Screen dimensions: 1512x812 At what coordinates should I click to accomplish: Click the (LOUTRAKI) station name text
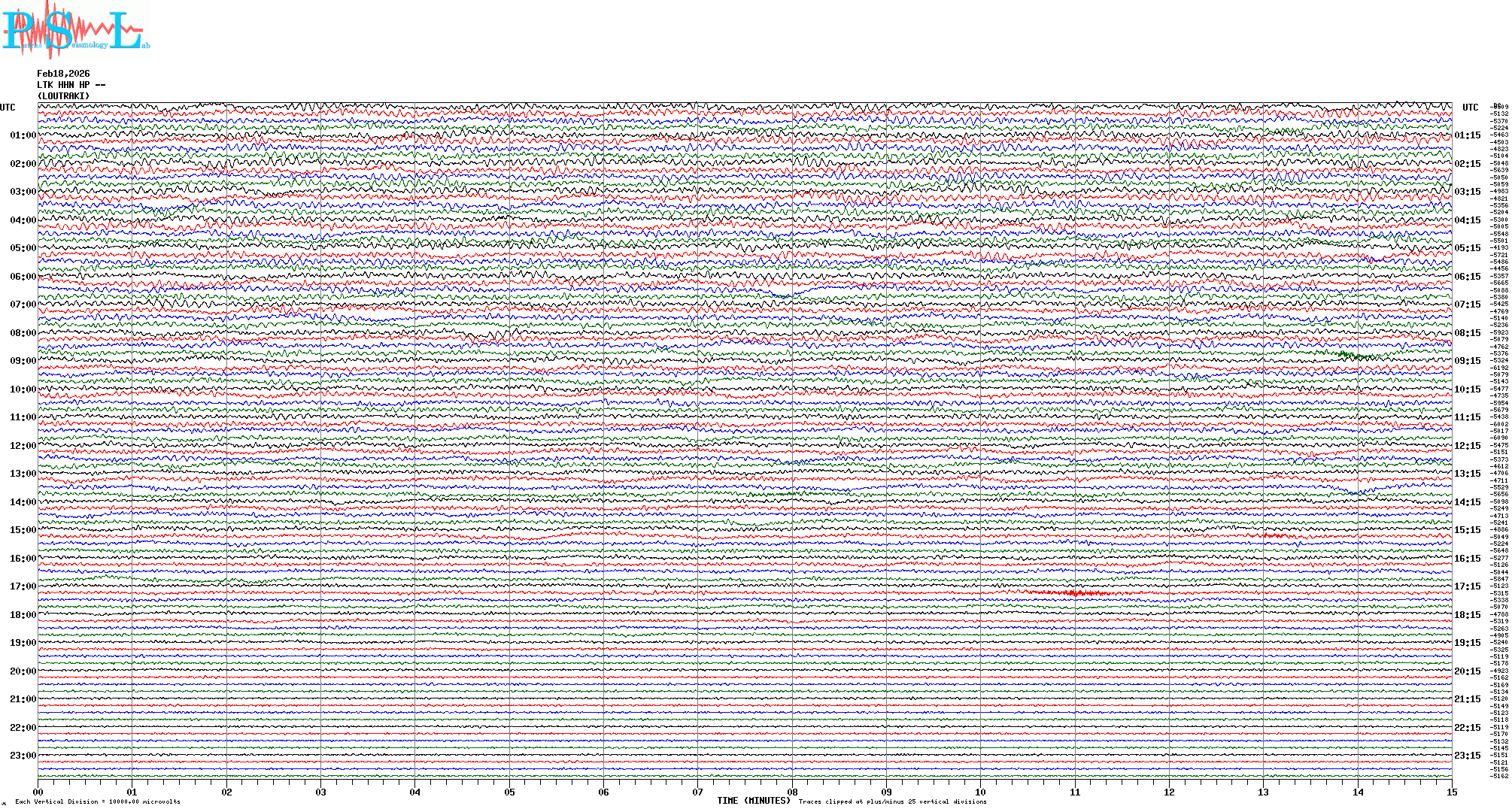click(x=63, y=96)
